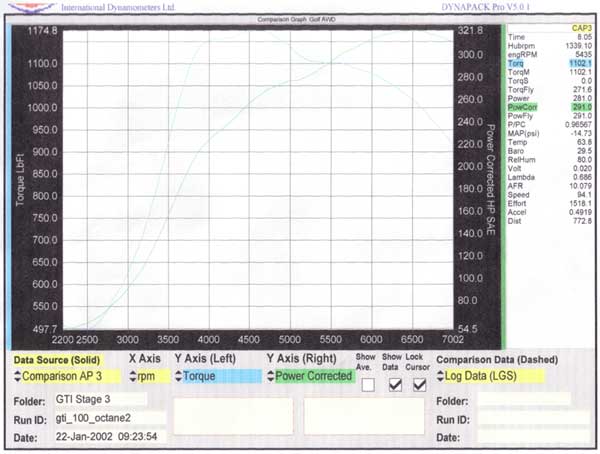Click the empty comparison Date field
The width and height of the screenshot is (600, 454).
[534, 436]
